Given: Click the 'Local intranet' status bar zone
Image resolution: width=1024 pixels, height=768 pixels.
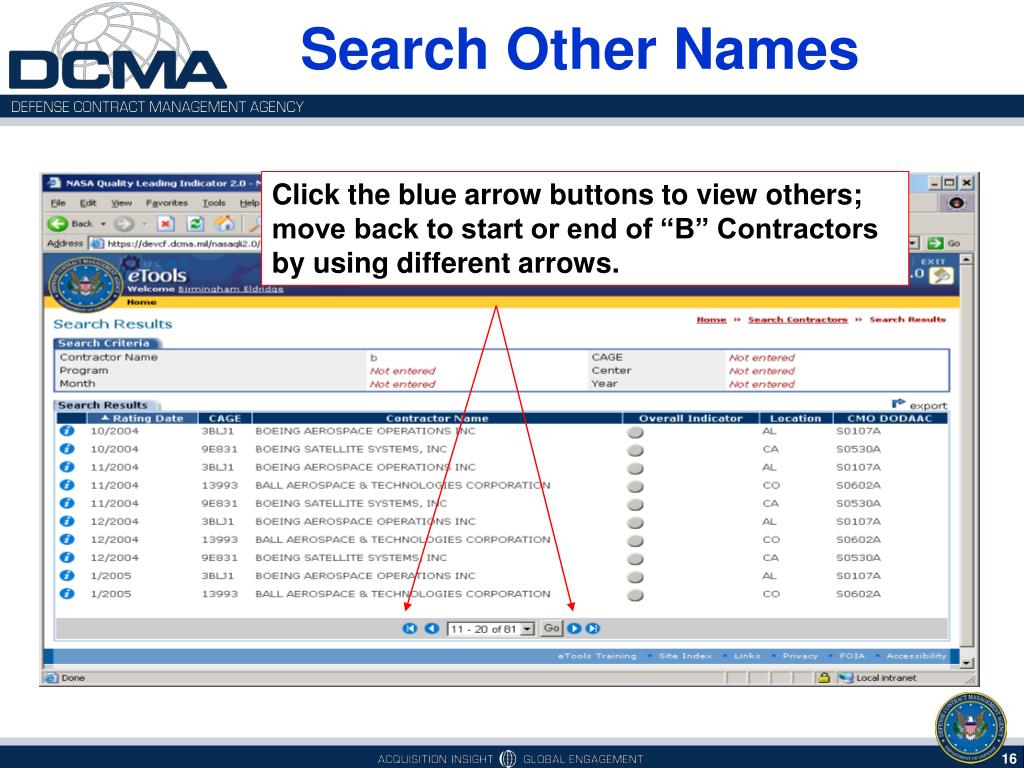Looking at the screenshot, I should [877, 678].
